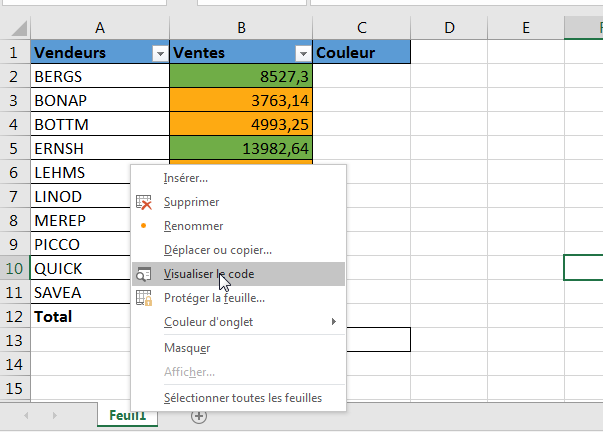
Task: Add a new sheet with plus icon
Action: pyautogui.click(x=199, y=415)
